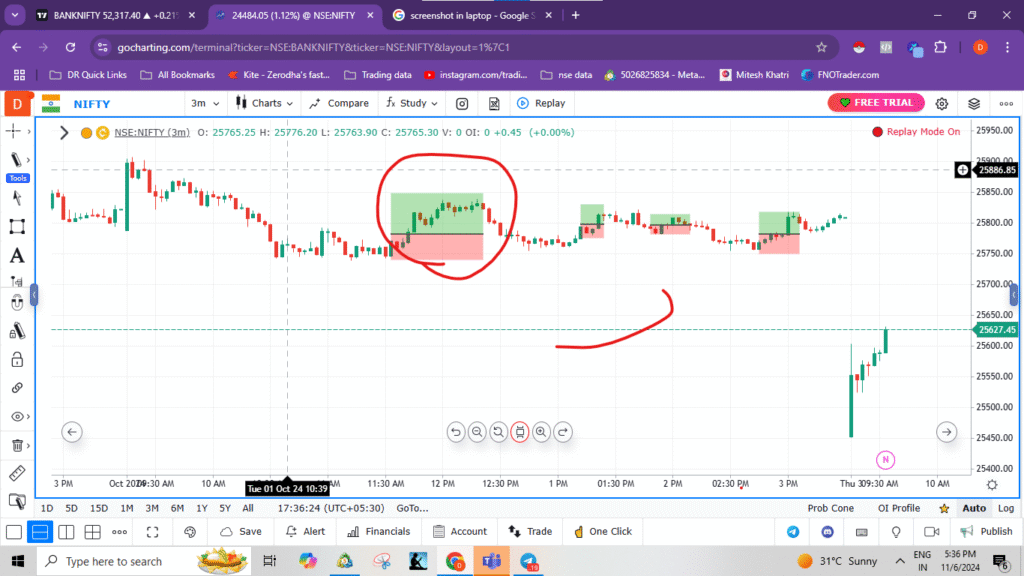Open the color theme palette icon
Viewport: 1024px width, 576px height.
tap(190, 532)
